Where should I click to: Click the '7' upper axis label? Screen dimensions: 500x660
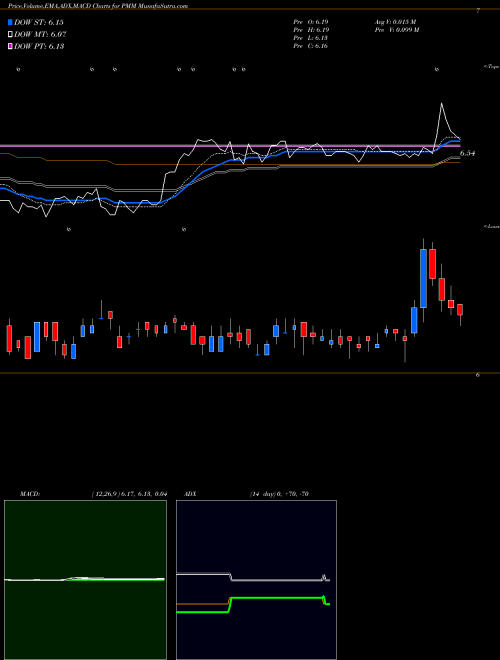point(478,11)
